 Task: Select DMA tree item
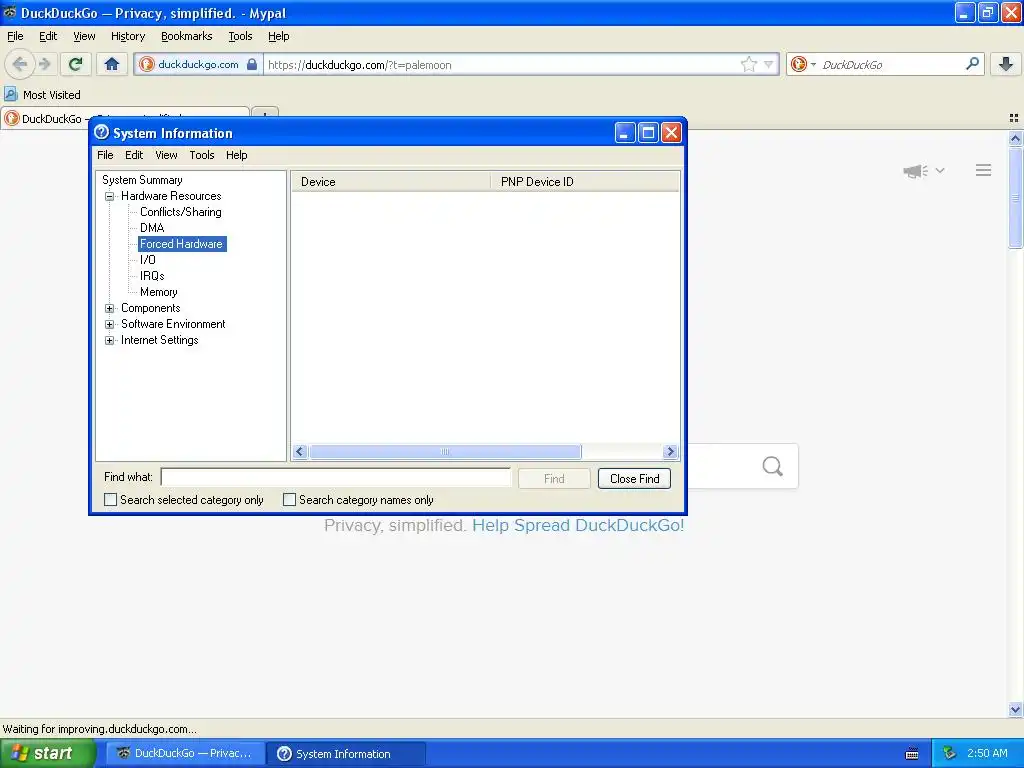click(152, 228)
